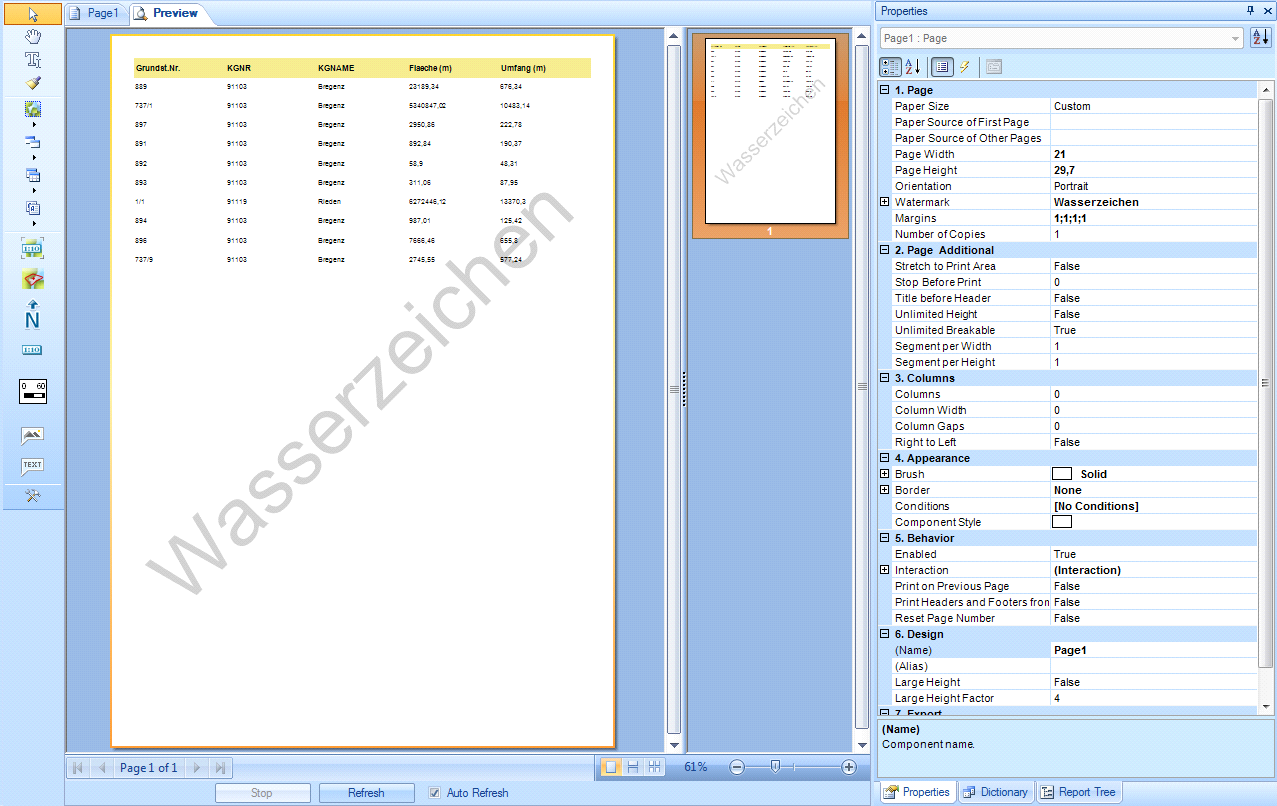The image size is (1277, 806).
Task: Enable single page view mode
Action: tap(609, 767)
